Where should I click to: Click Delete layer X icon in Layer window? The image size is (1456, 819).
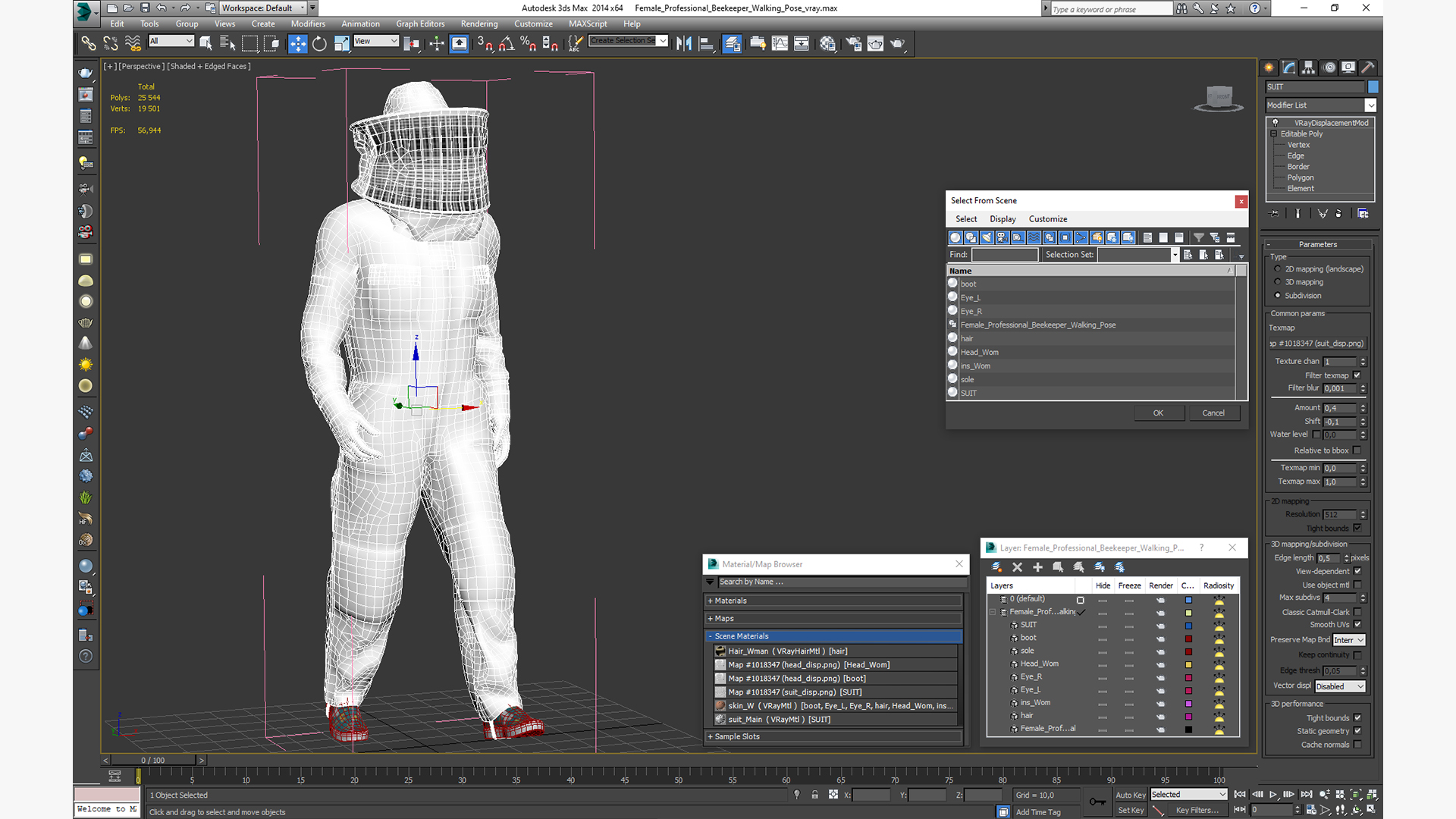pos(1017,567)
